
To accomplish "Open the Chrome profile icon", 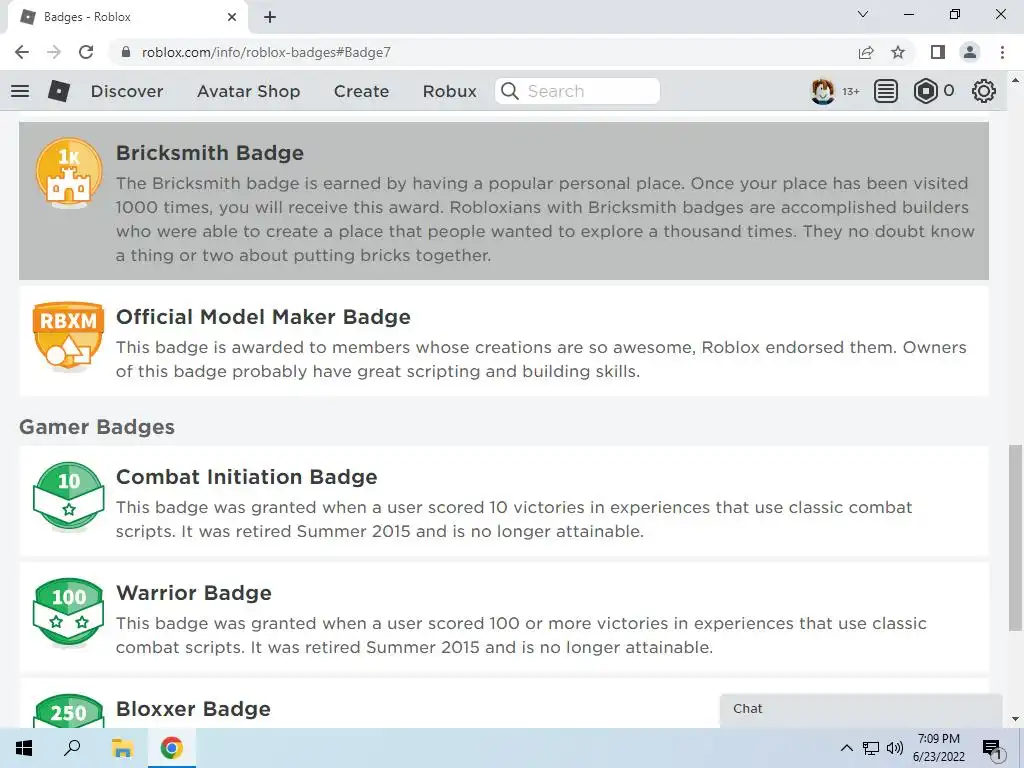I will pos(970,52).
